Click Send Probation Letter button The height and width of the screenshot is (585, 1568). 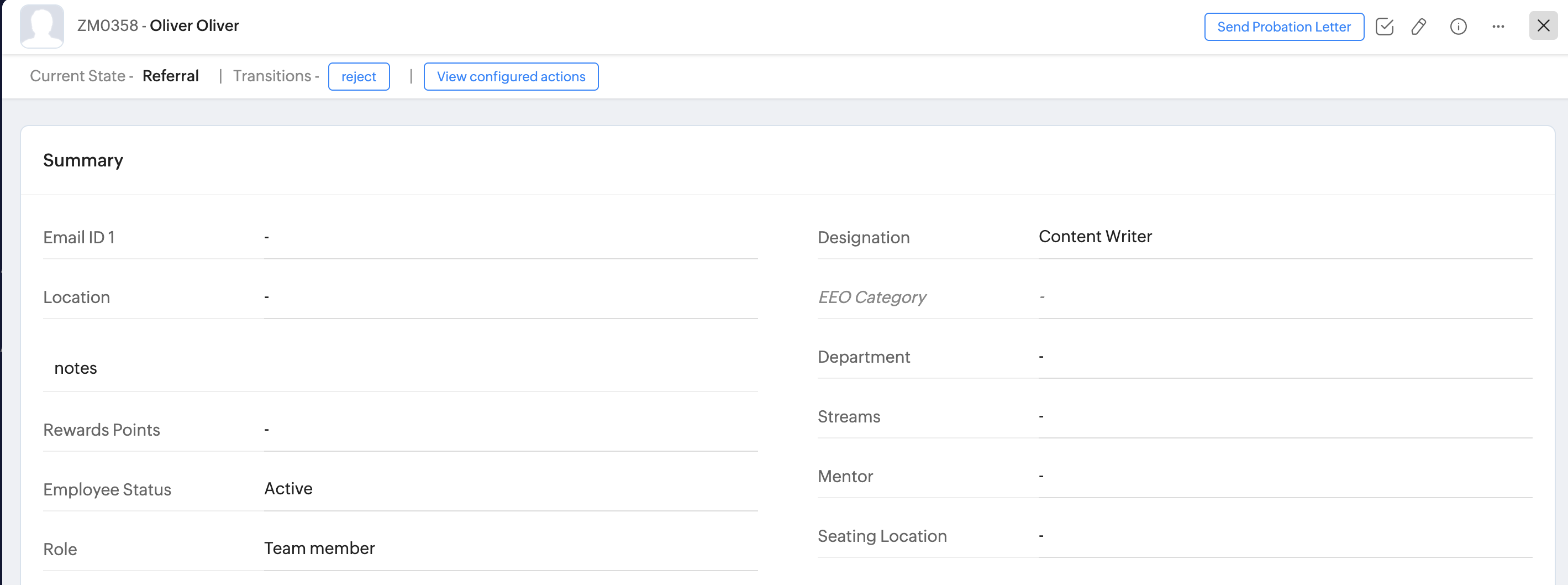1284,27
